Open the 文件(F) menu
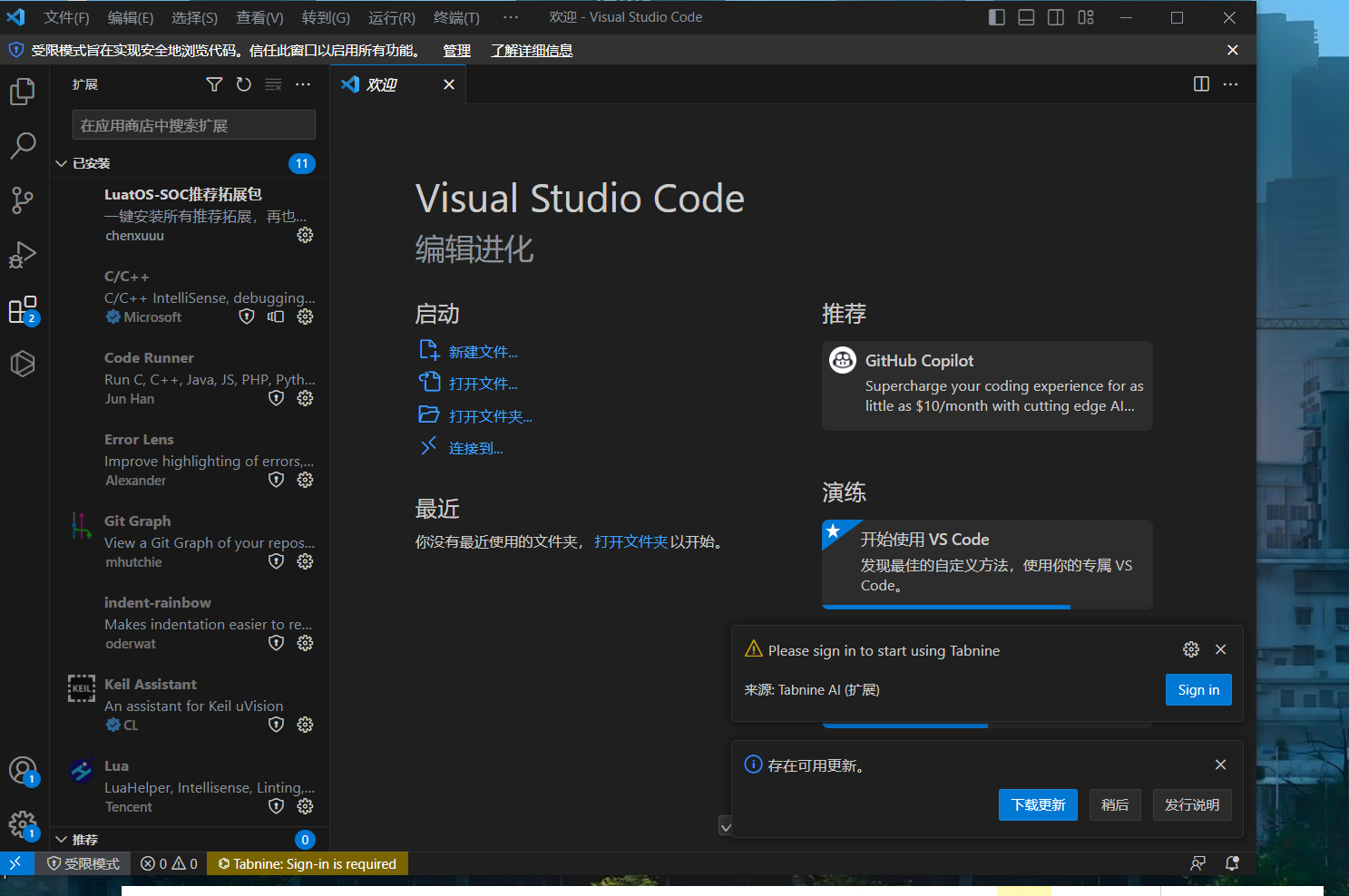The height and width of the screenshot is (896, 1349). coord(67,17)
